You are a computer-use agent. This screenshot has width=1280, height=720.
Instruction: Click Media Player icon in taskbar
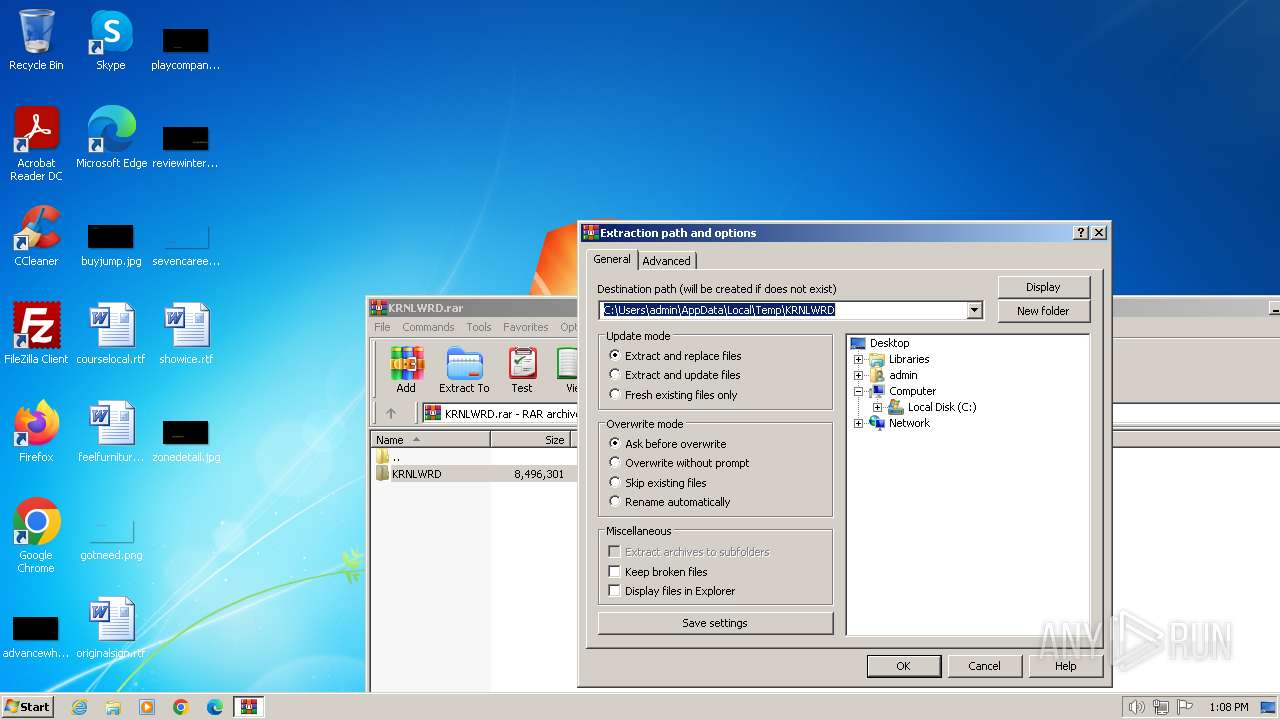tap(147, 707)
